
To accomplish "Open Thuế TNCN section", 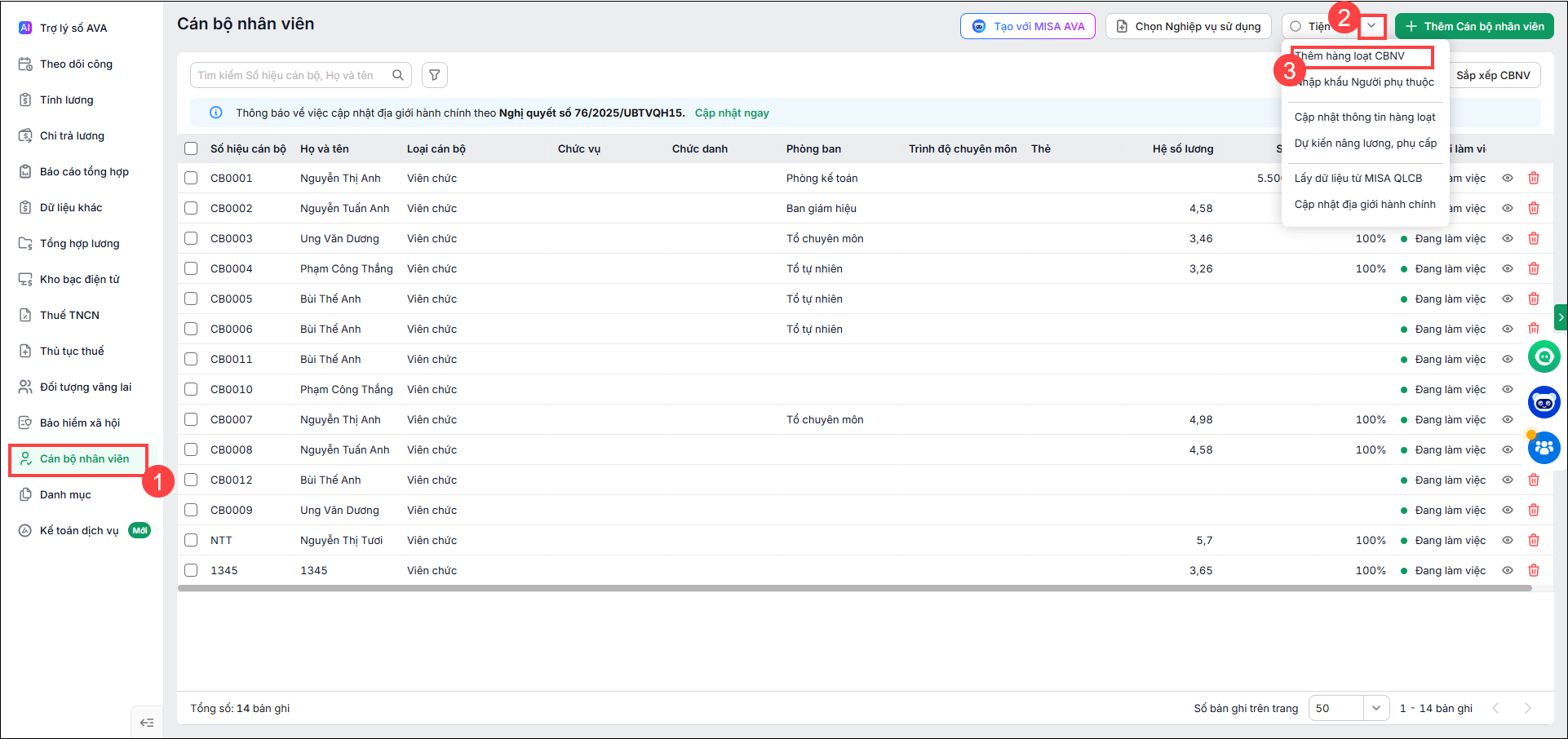I will [69, 315].
